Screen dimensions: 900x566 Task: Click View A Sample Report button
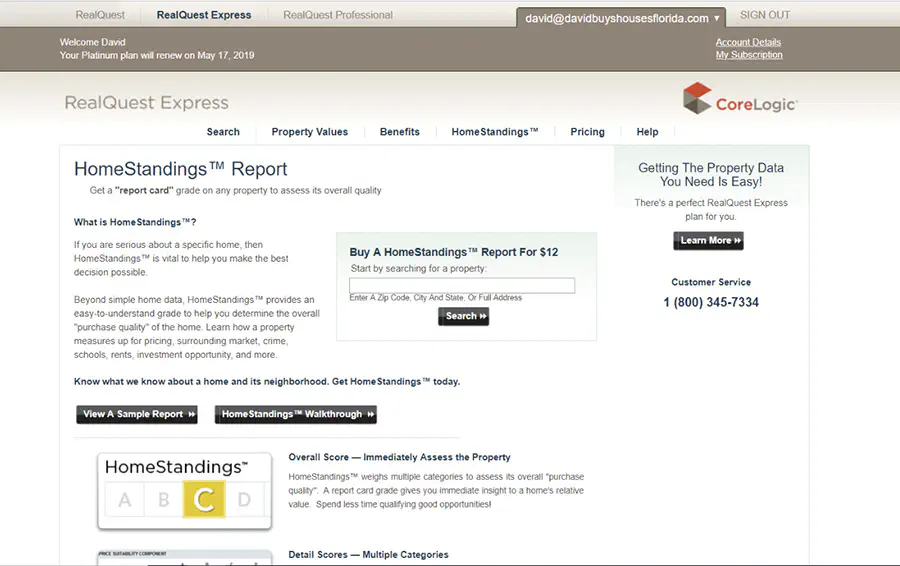coord(136,414)
